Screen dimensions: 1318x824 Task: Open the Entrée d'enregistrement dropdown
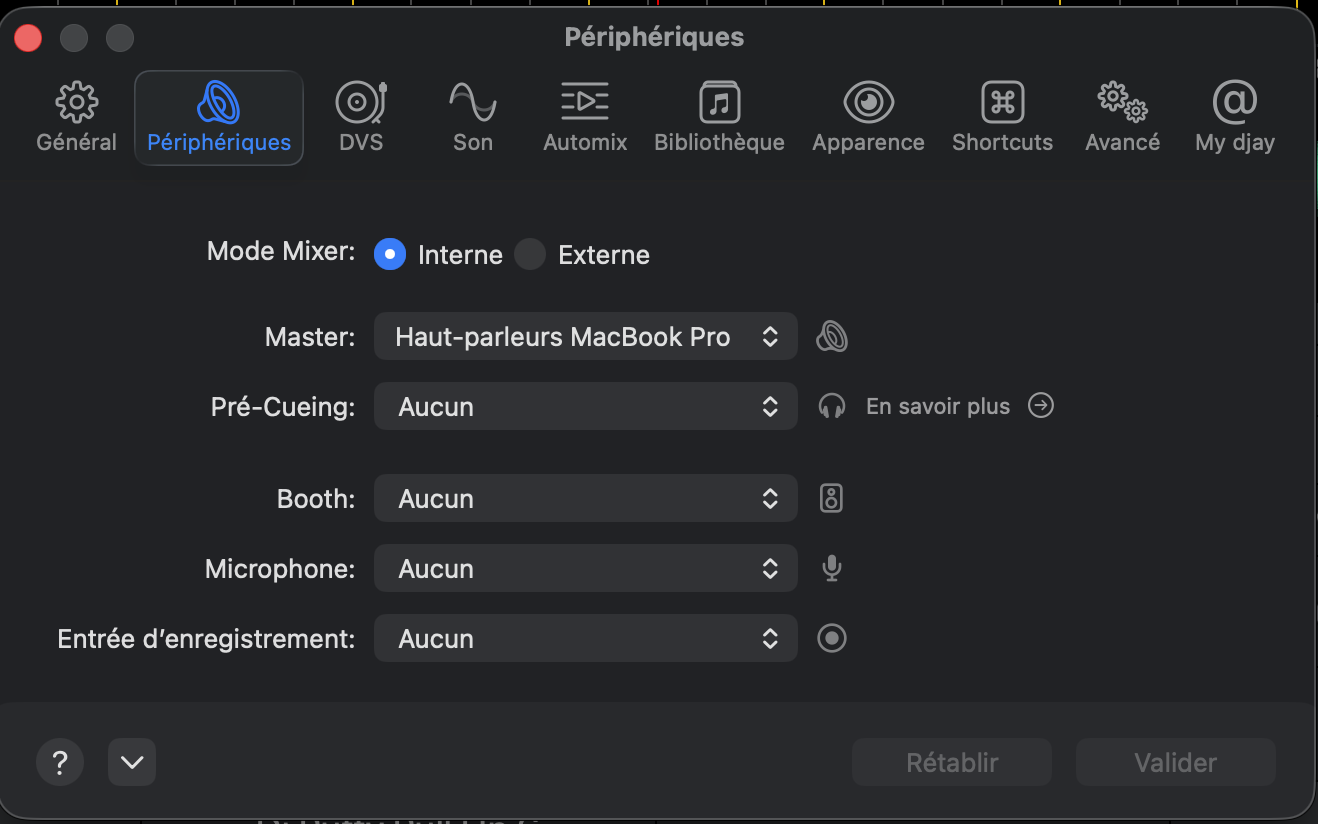click(585, 639)
